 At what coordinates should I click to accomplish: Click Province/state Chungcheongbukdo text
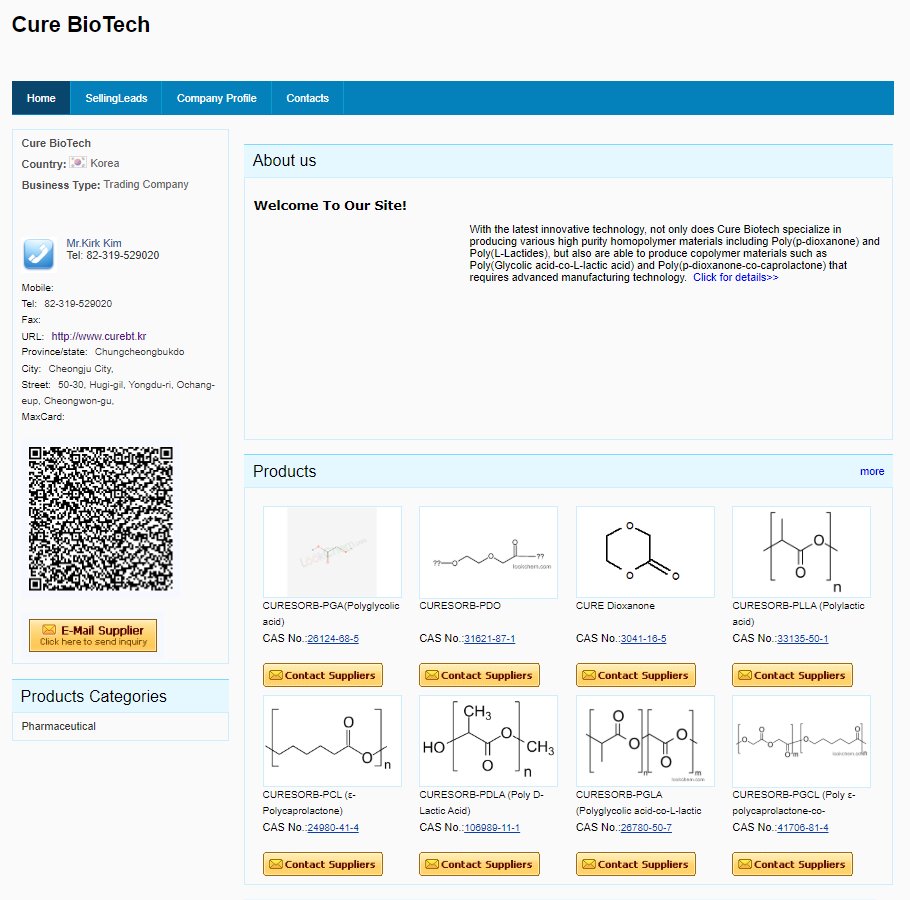coord(103,352)
